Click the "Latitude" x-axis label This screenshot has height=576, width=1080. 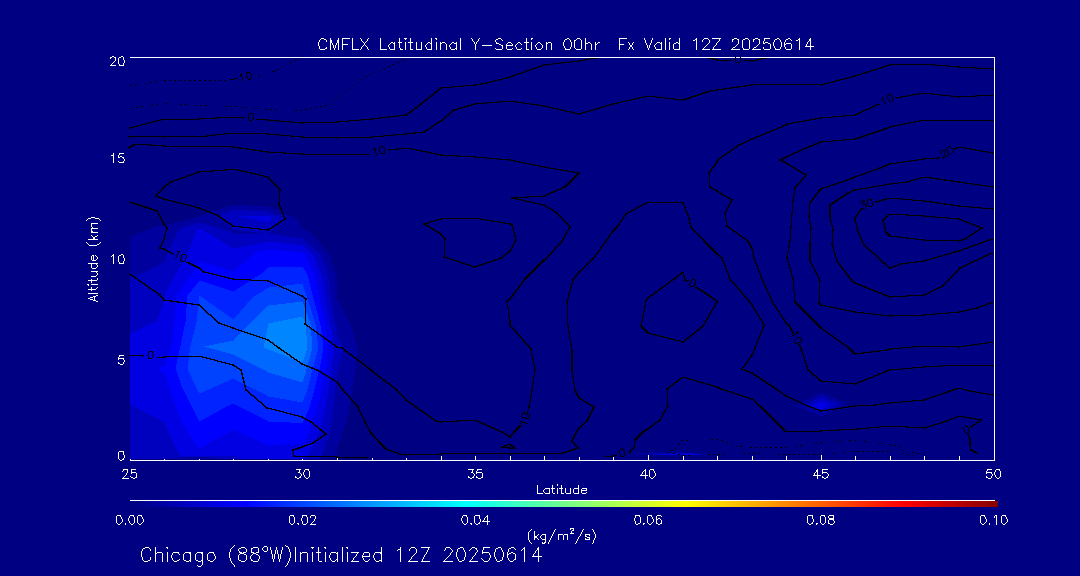(x=562, y=489)
